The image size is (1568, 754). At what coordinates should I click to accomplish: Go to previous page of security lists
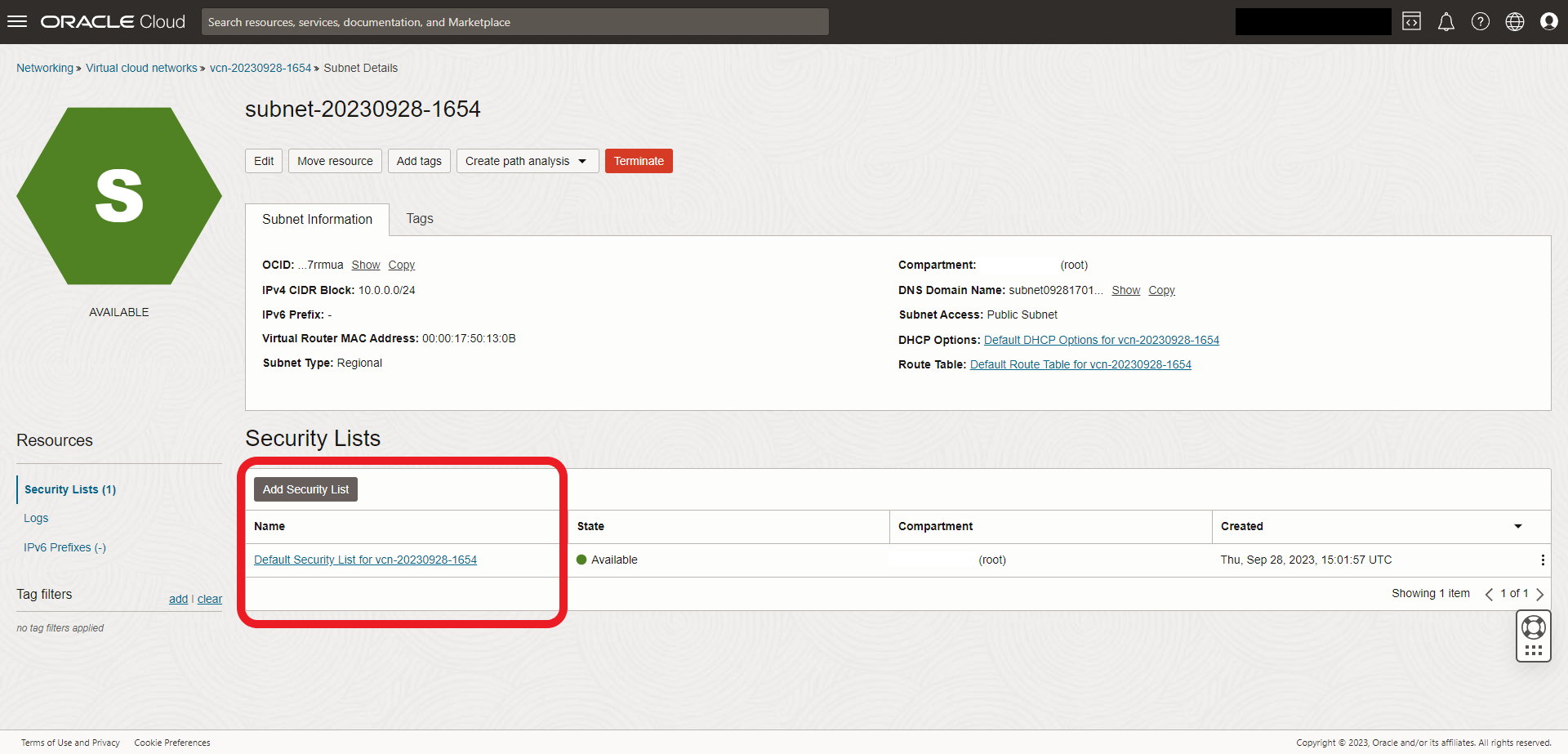click(1489, 594)
